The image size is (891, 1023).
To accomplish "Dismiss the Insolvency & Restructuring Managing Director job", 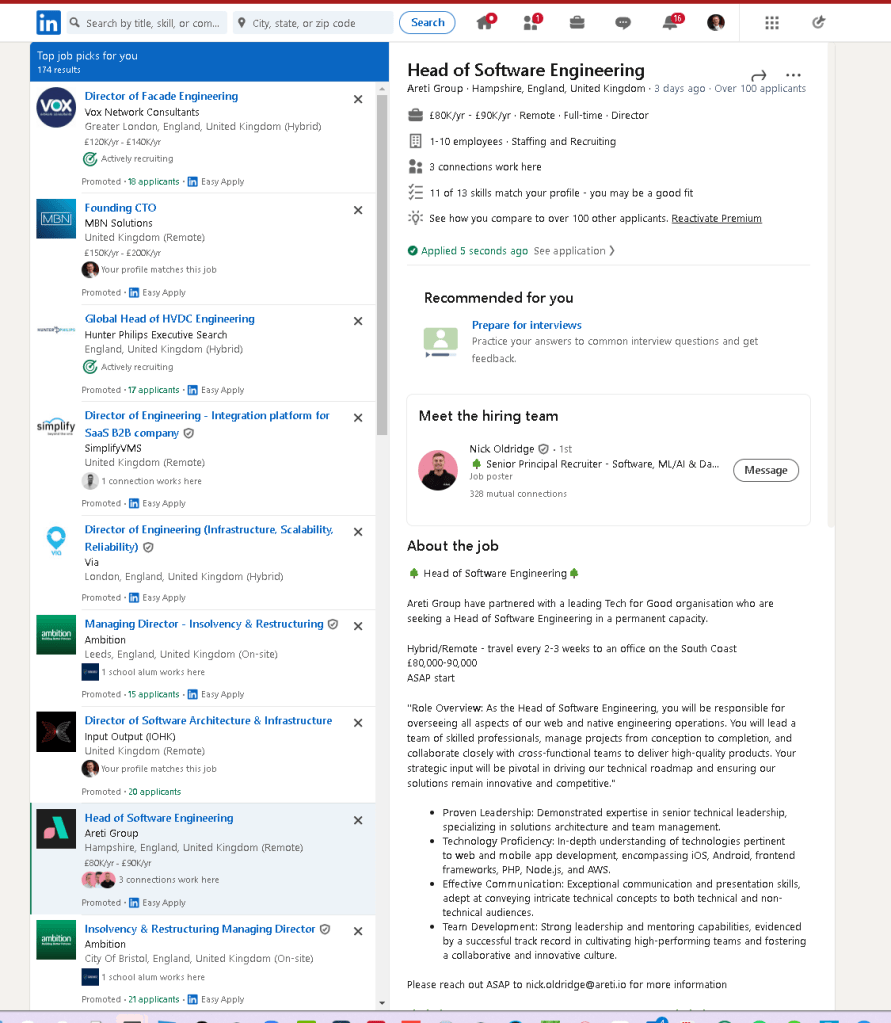I will pyautogui.click(x=358, y=931).
